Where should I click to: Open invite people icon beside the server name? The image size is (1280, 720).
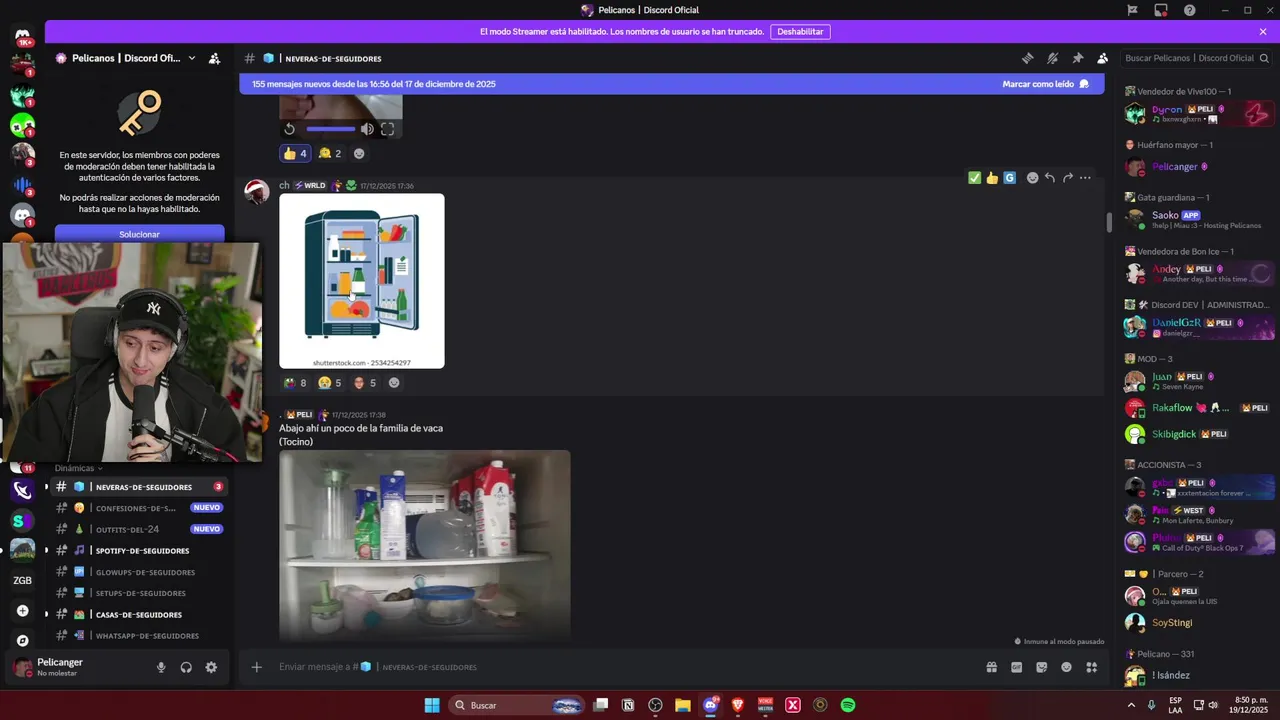[214, 58]
